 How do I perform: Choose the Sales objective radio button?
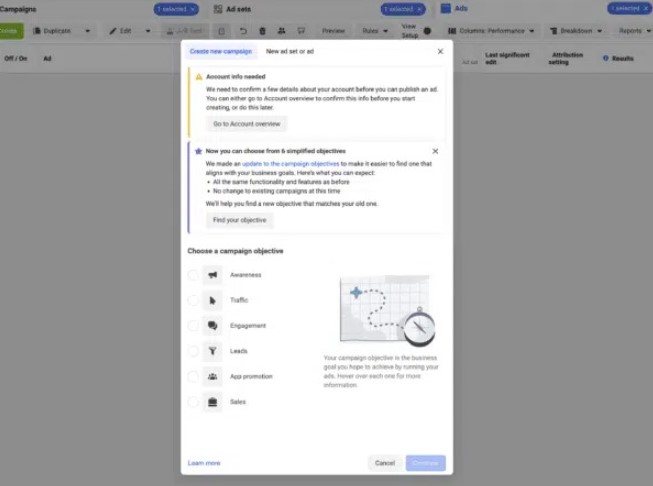tap(193, 402)
